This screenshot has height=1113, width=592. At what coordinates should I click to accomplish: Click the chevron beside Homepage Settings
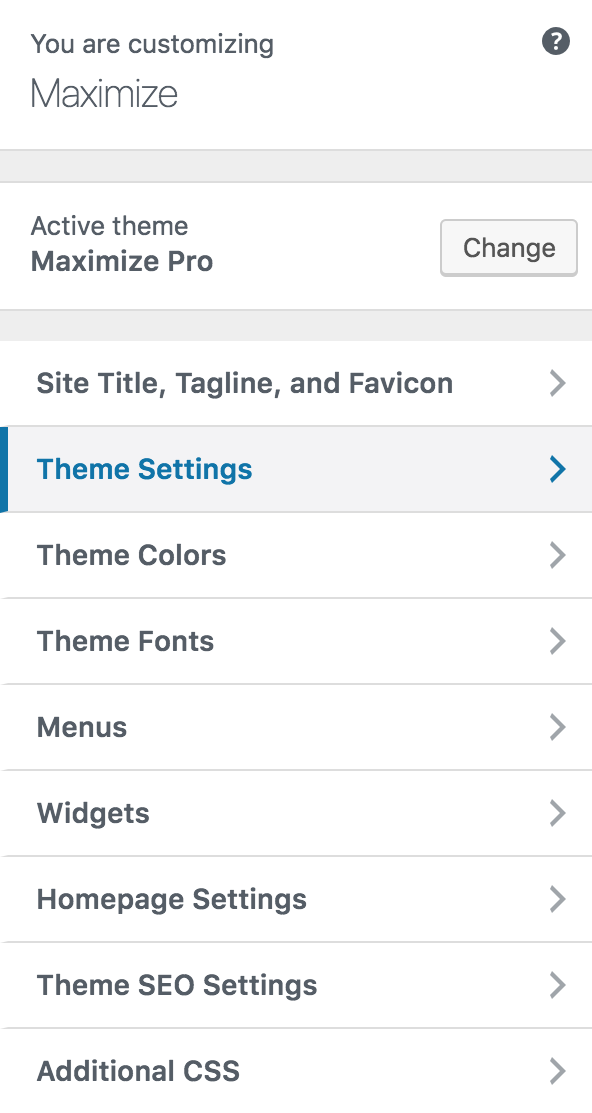(x=558, y=899)
